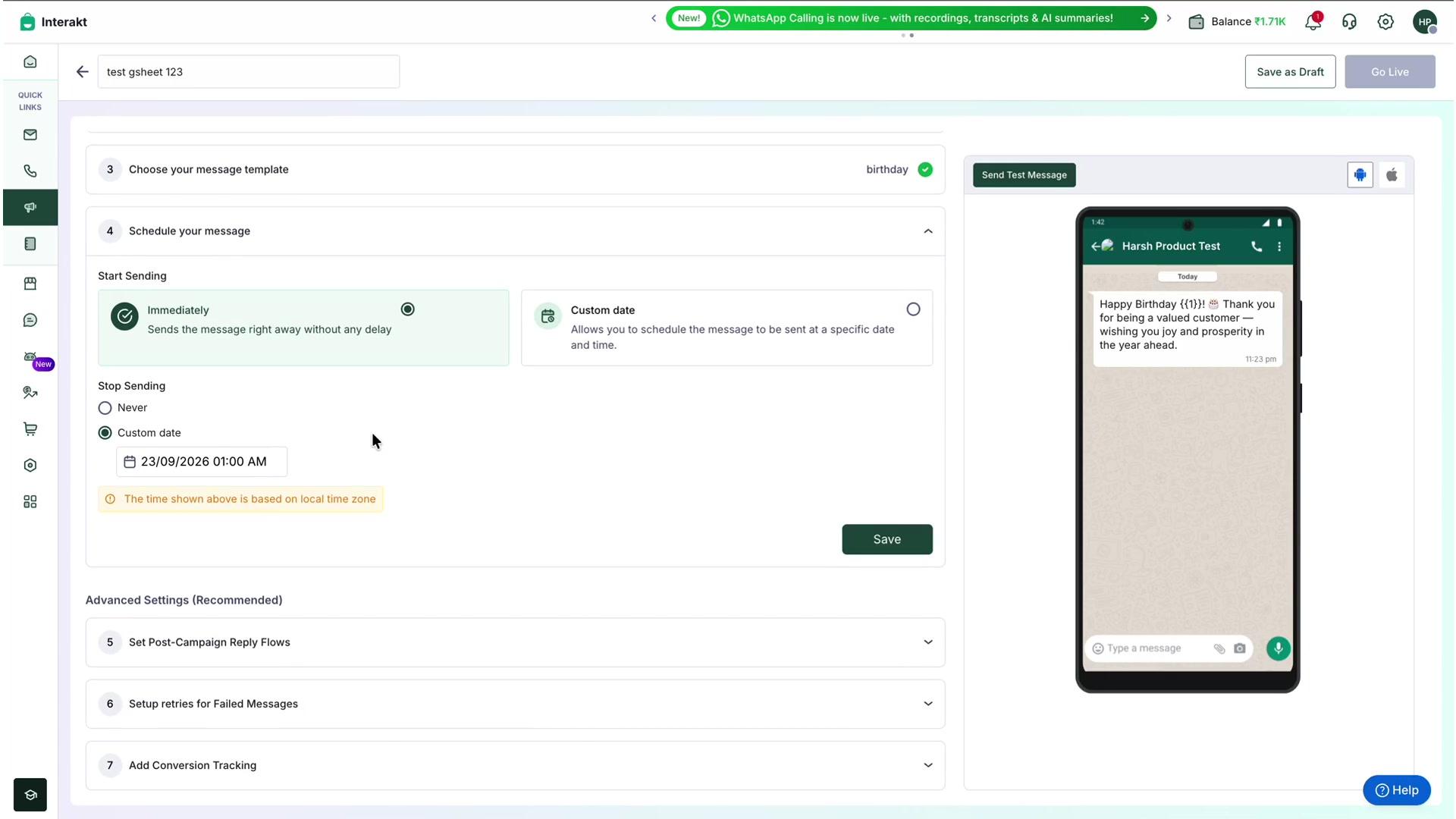Click Save as Draft button

click(x=1290, y=72)
